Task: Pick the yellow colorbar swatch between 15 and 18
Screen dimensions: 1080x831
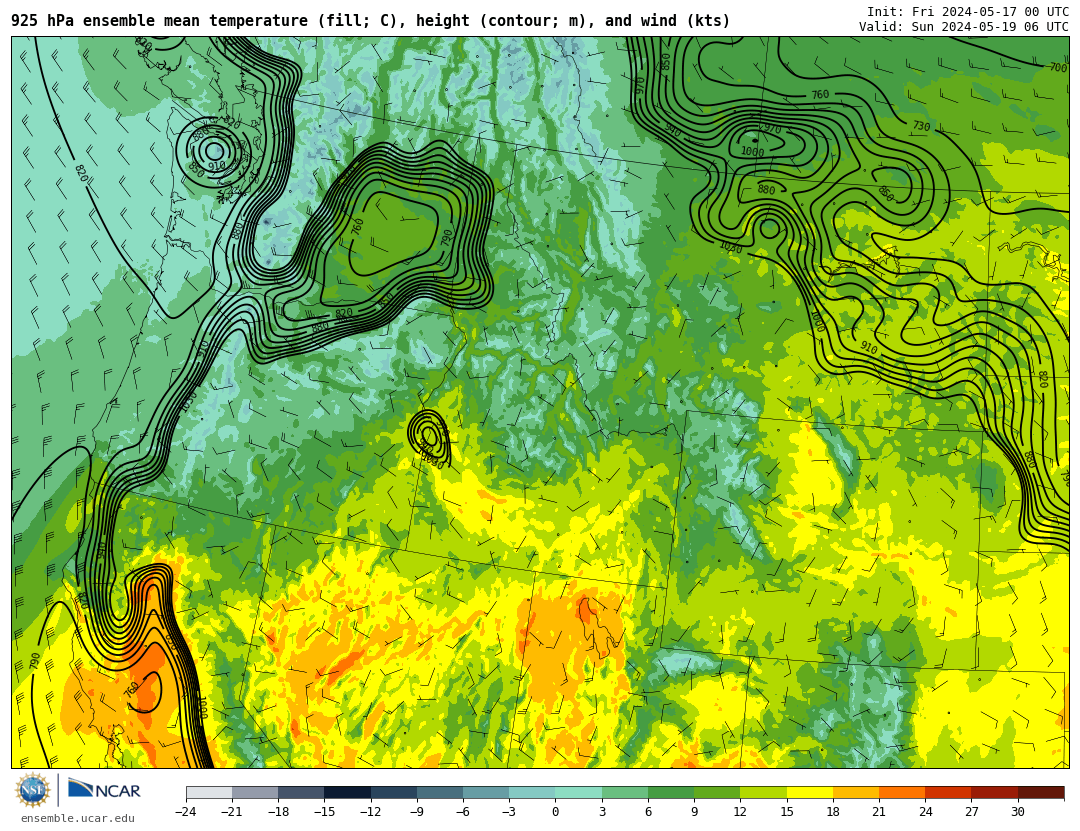Action: pos(809,792)
